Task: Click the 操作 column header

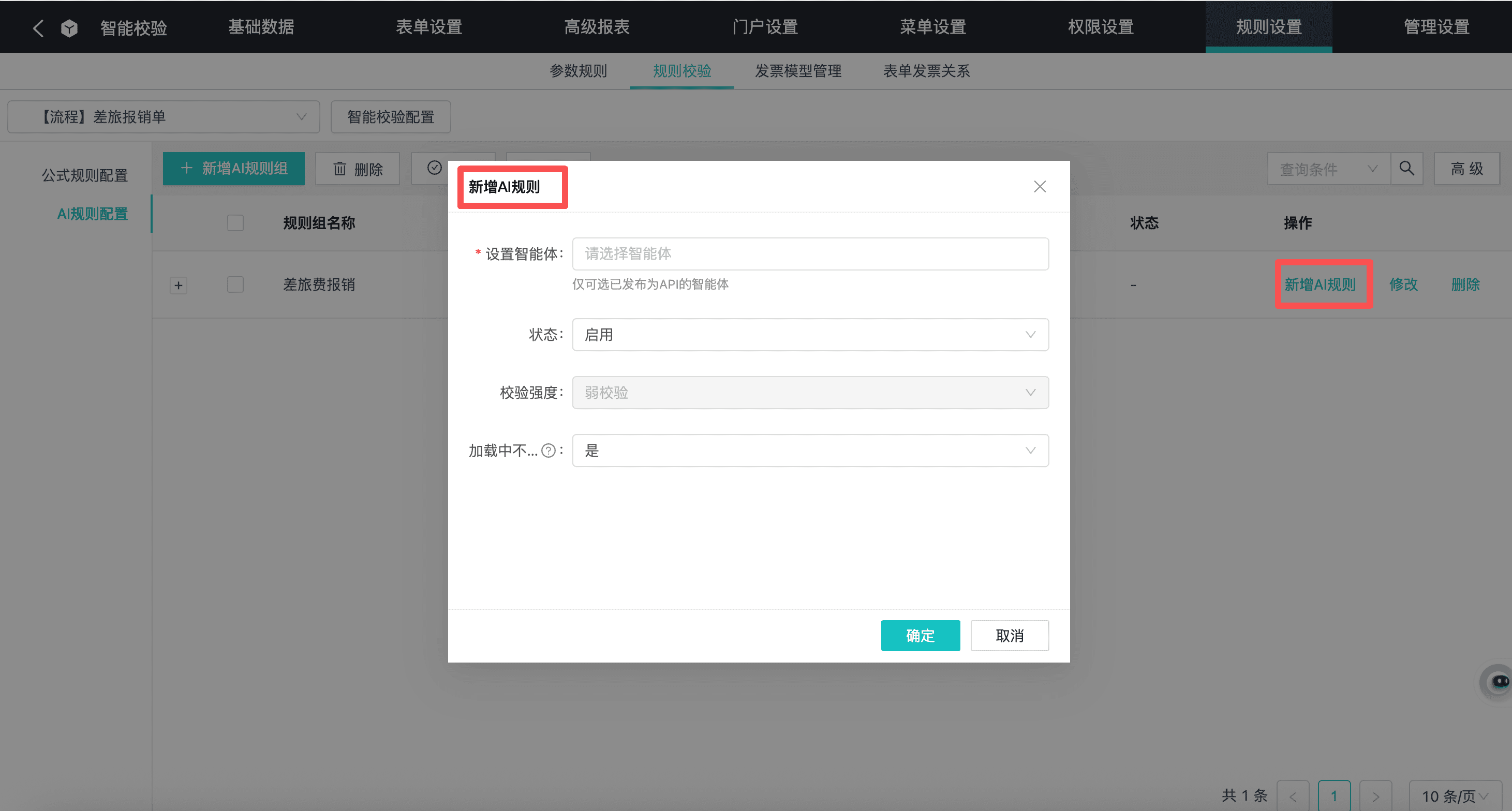Action: point(1298,223)
